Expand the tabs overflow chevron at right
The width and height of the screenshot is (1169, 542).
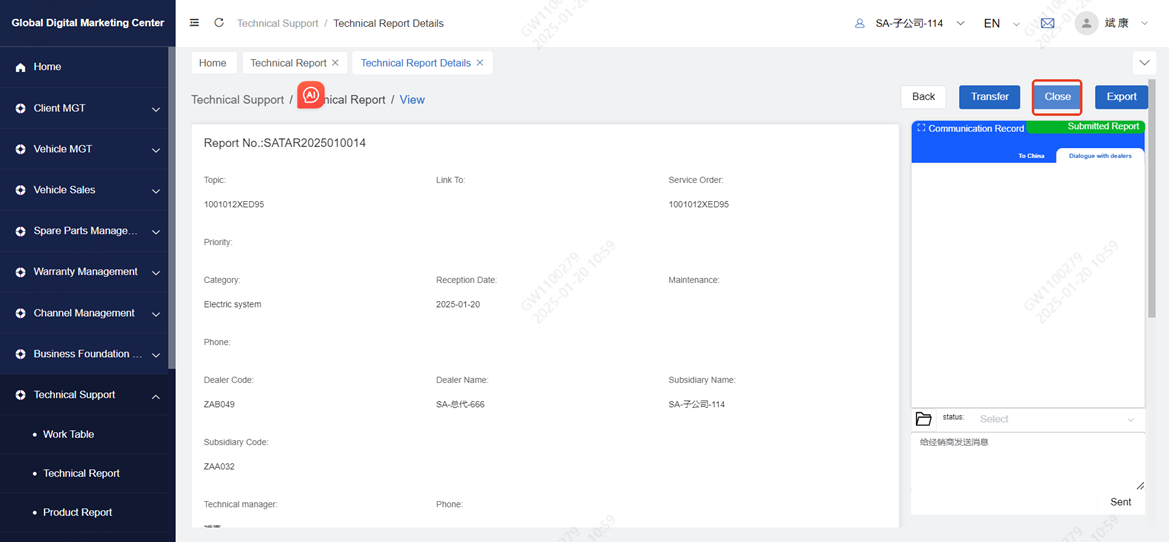(x=1144, y=63)
